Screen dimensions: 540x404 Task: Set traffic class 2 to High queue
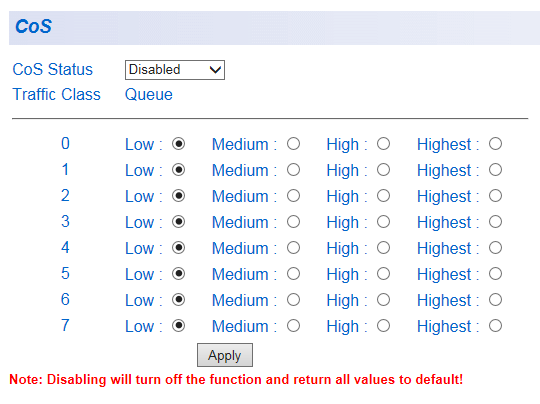click(x=383, y=196)
